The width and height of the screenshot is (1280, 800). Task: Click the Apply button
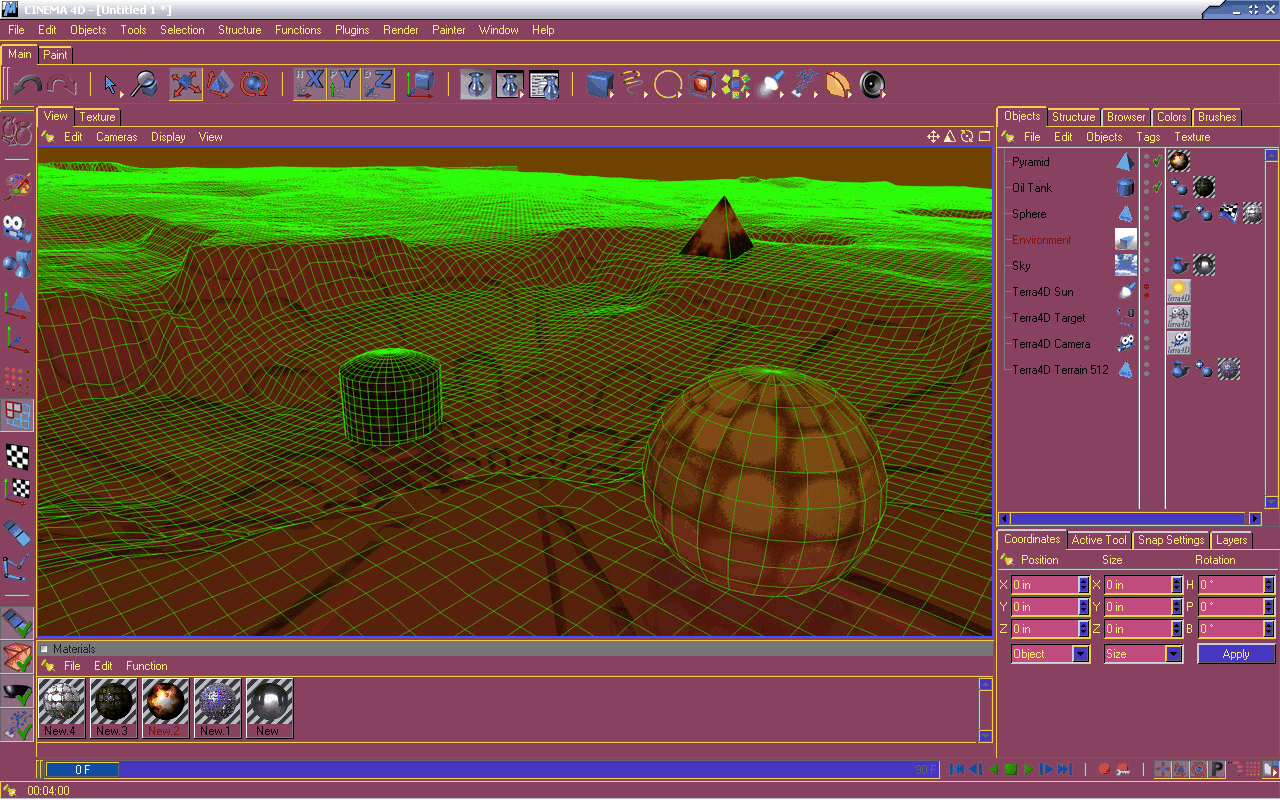[x=1236, y=654]
